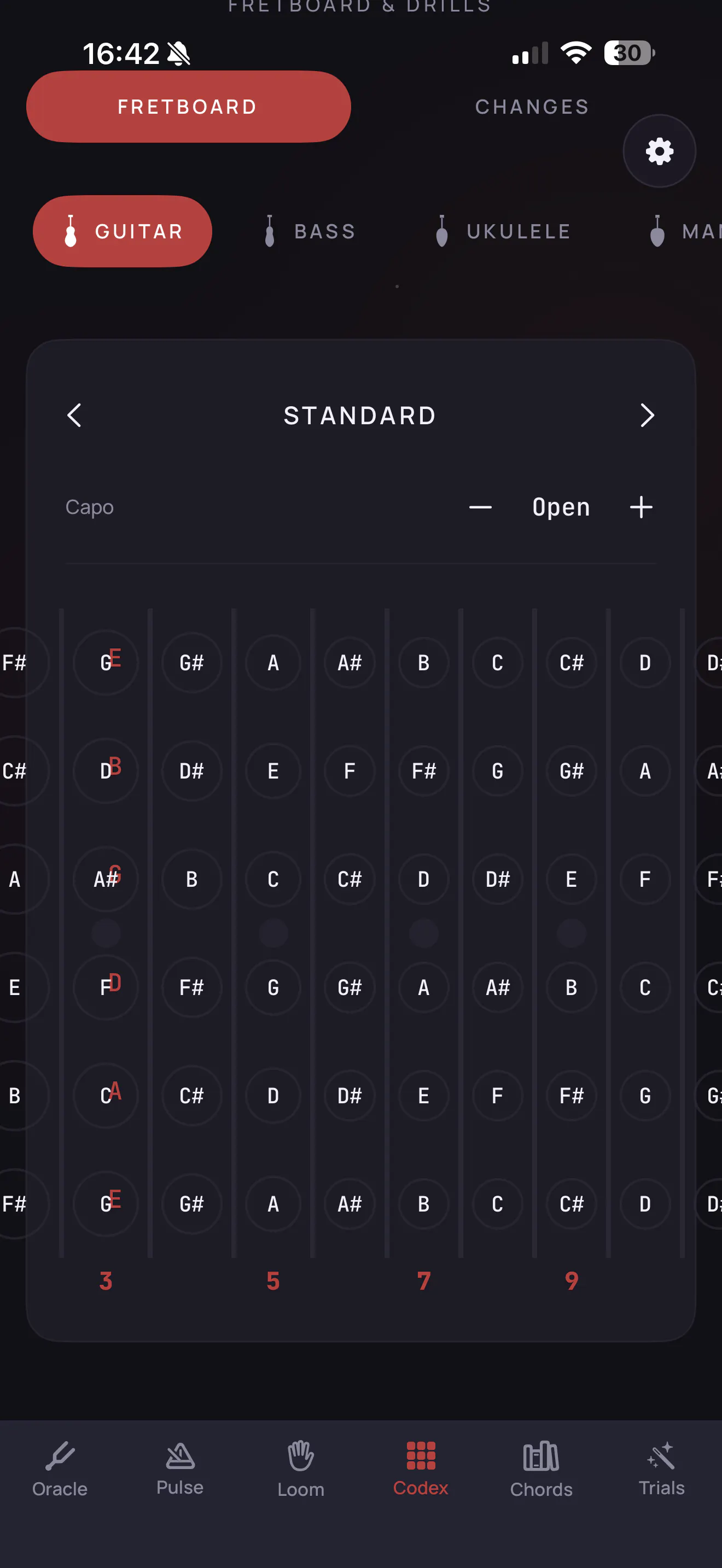The image size is (722, 1568).
Task: Go to next tuning with right chevron
Action: (647, 416)
